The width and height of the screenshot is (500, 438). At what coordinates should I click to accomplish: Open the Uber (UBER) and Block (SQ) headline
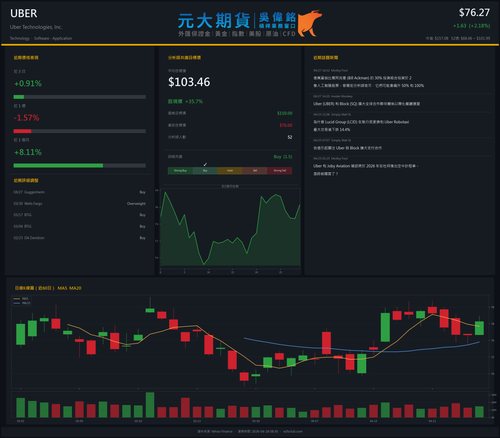366,104
